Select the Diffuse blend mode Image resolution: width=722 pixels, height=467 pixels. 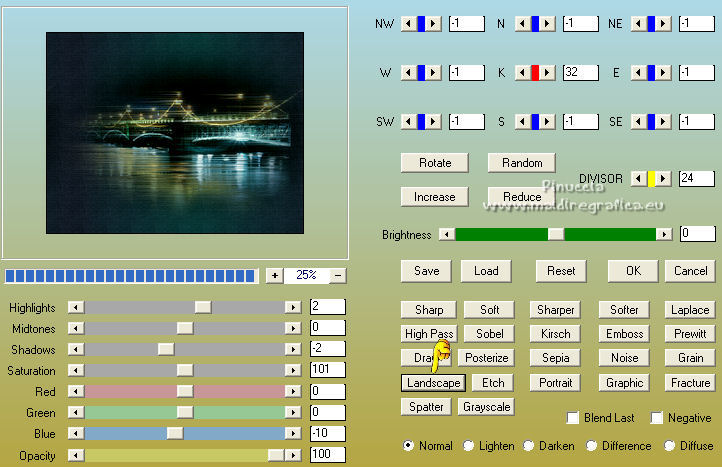click(x=670, y=446)
